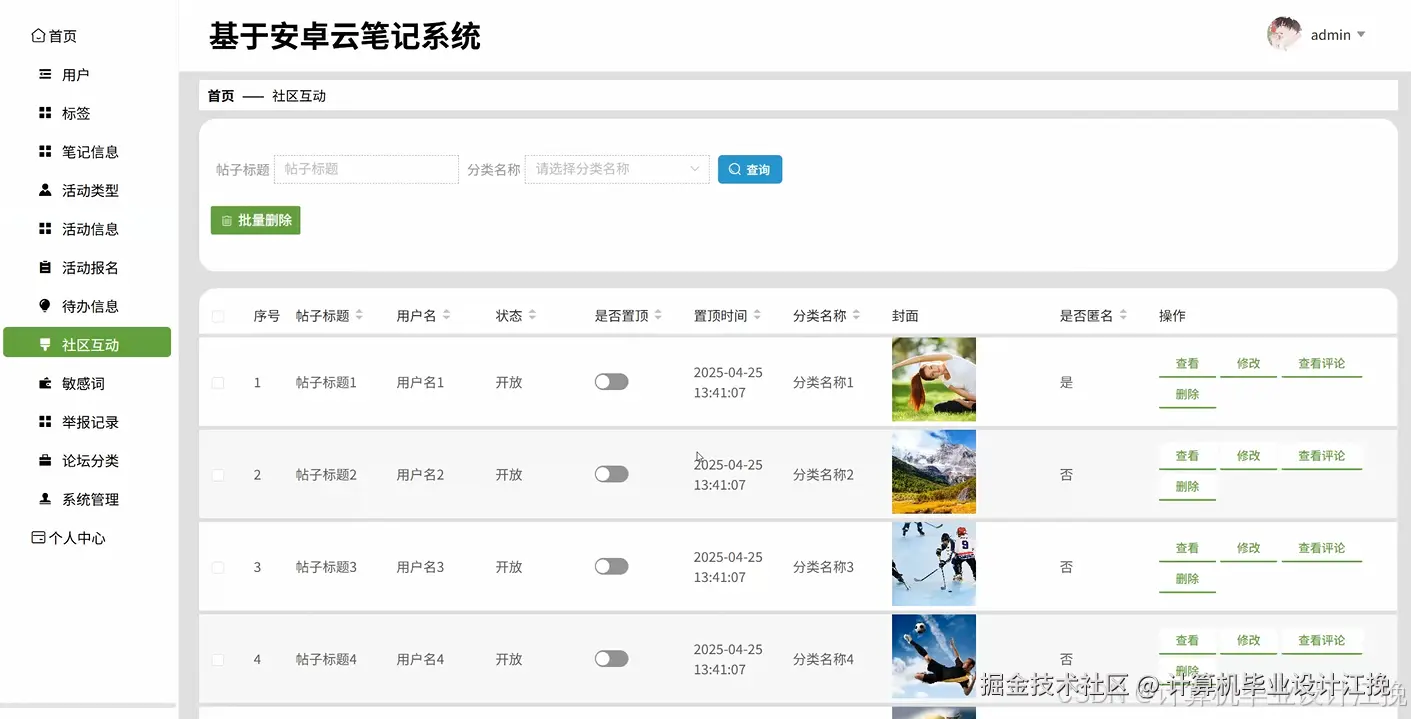1411x719 pixels.
Task: Tick the checkbox for row 帖子标题4
Action: pyautogui.click(x=218, y=659)
